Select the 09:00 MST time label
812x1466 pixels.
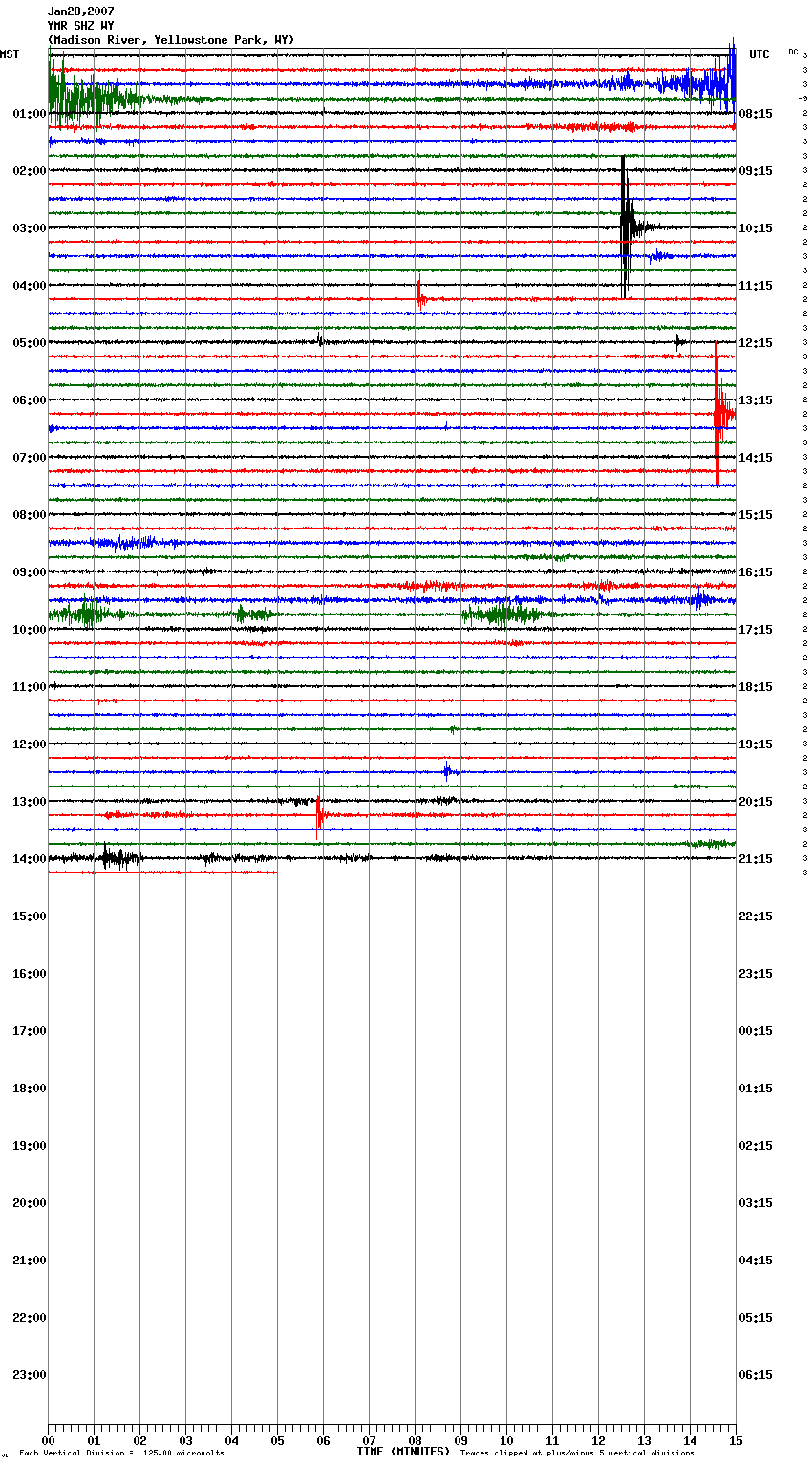30,572
